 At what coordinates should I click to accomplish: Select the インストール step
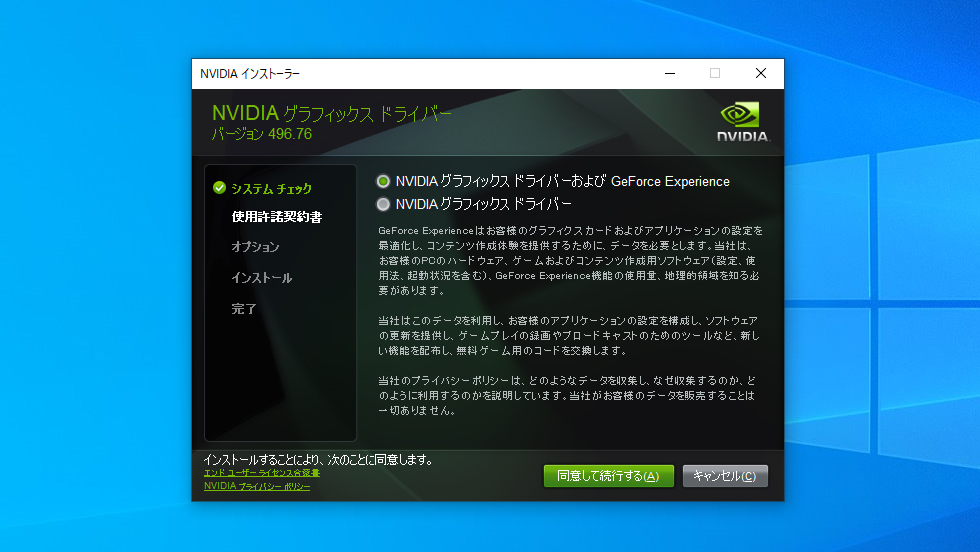tap(261, 278)
